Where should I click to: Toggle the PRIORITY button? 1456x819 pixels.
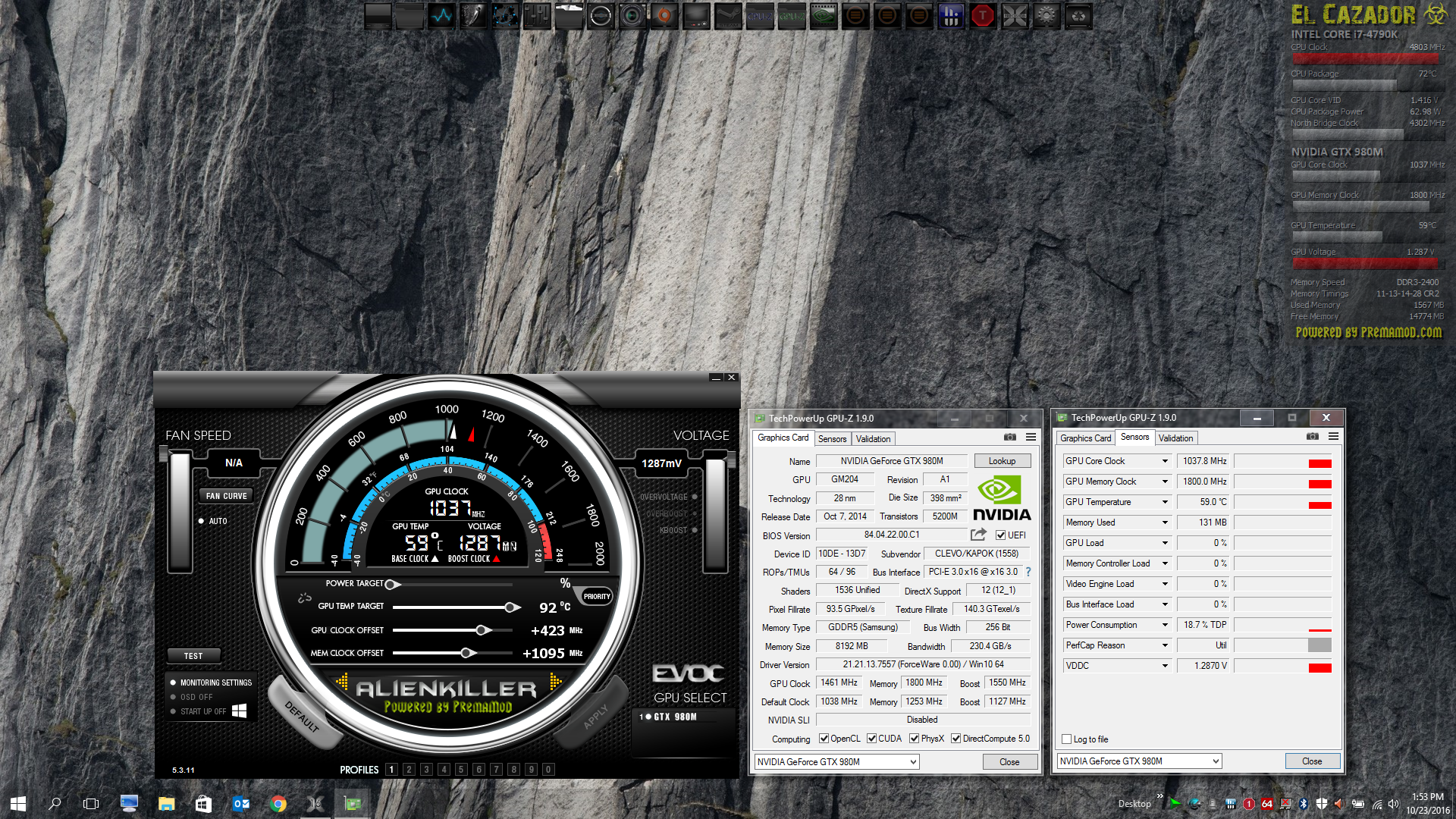click(597, 597)
